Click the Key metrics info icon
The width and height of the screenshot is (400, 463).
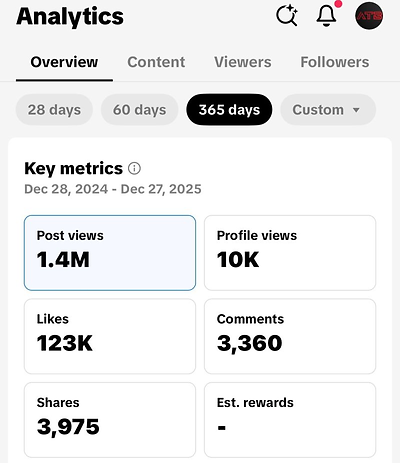coord(134,168)
